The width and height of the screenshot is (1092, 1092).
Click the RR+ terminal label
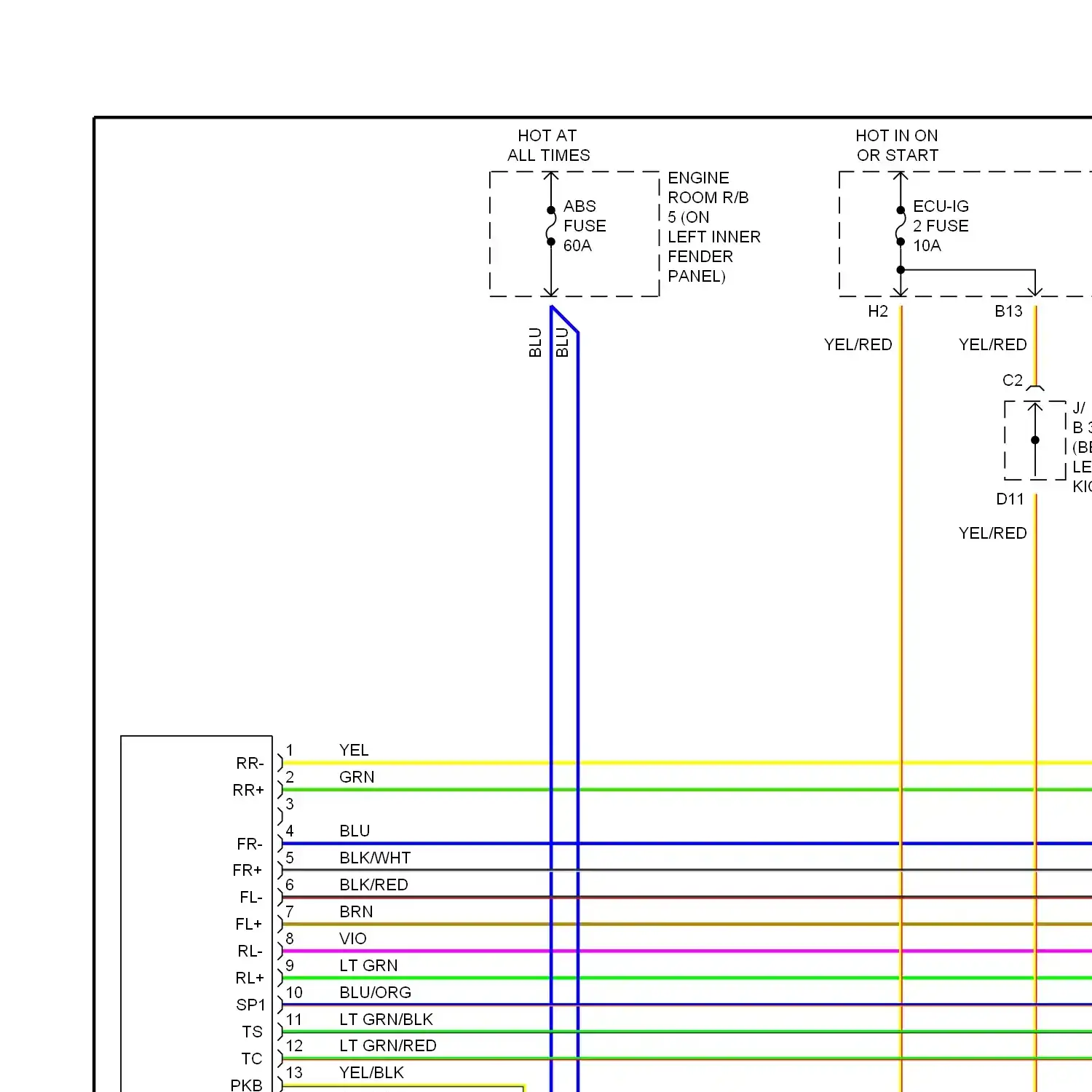[248, 791]
